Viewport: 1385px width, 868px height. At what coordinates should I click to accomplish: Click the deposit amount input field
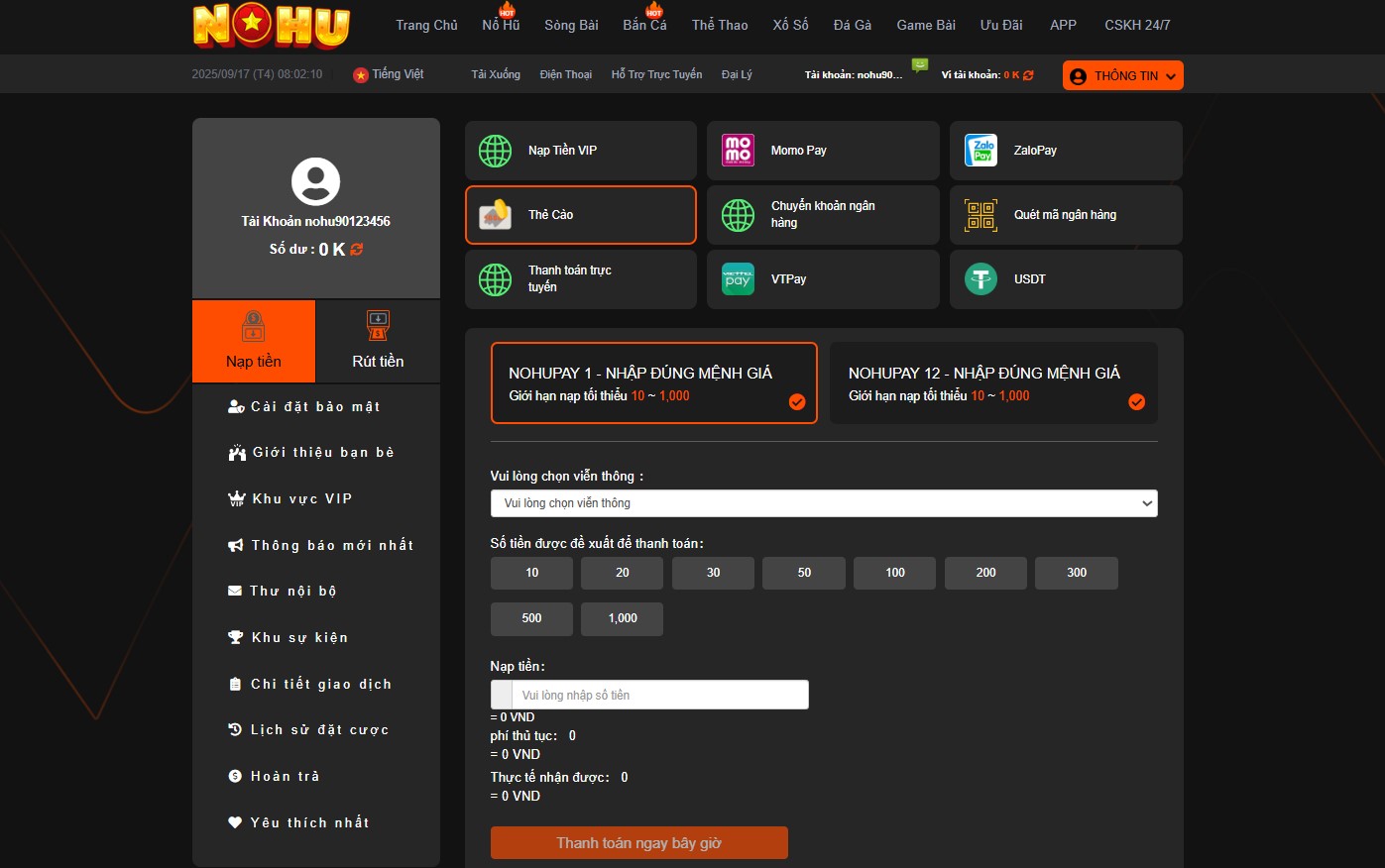[659, 695]
